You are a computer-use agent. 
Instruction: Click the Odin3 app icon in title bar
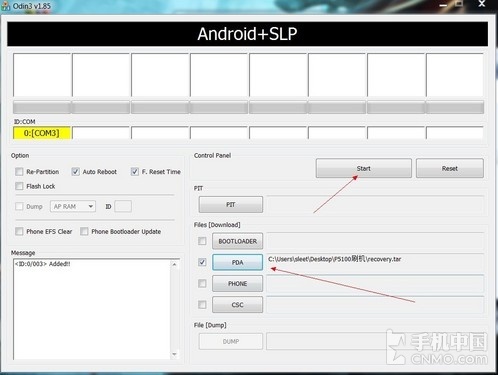tap(5, 6)
